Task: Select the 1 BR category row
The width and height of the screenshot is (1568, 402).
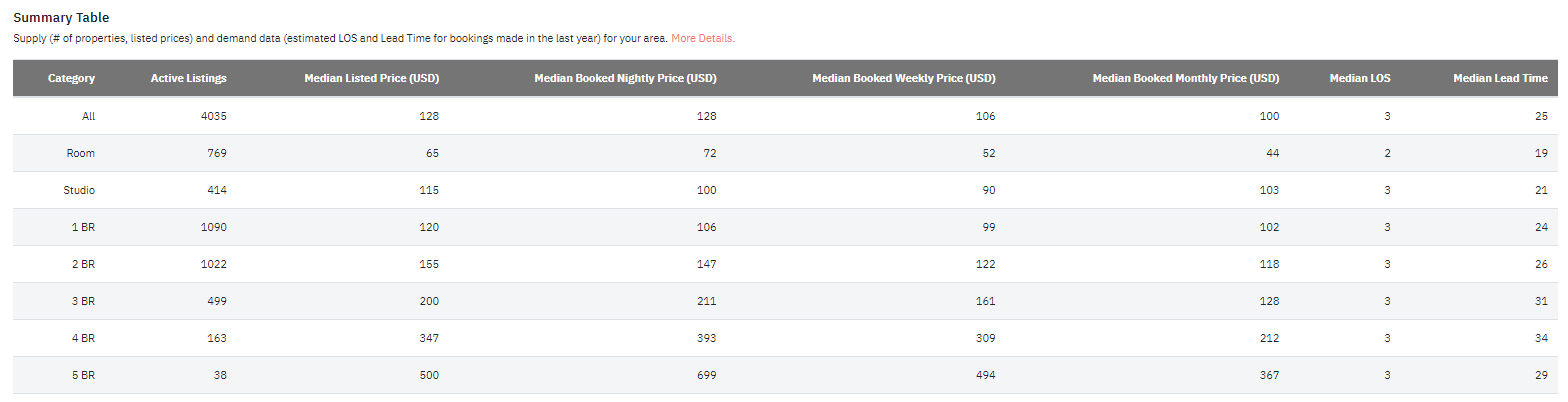Action: (785, 227)
